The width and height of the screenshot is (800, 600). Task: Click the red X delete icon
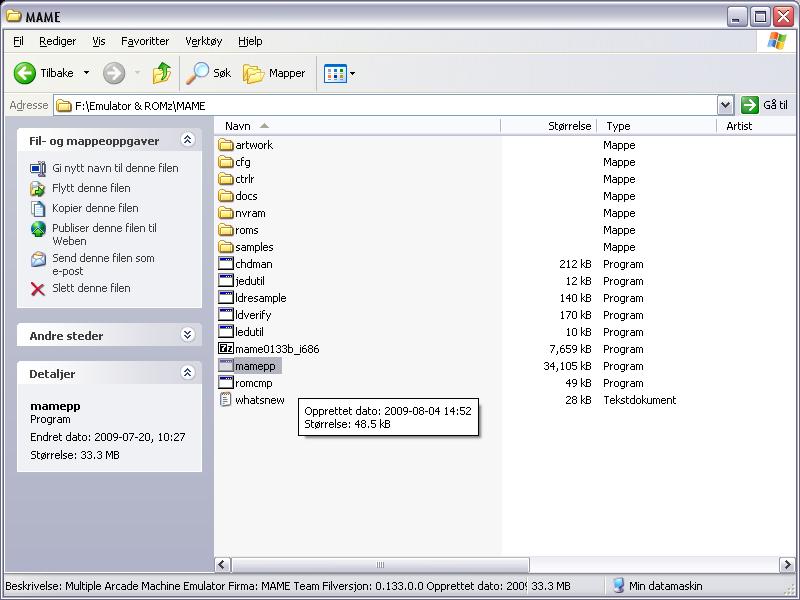click(38, 289)
